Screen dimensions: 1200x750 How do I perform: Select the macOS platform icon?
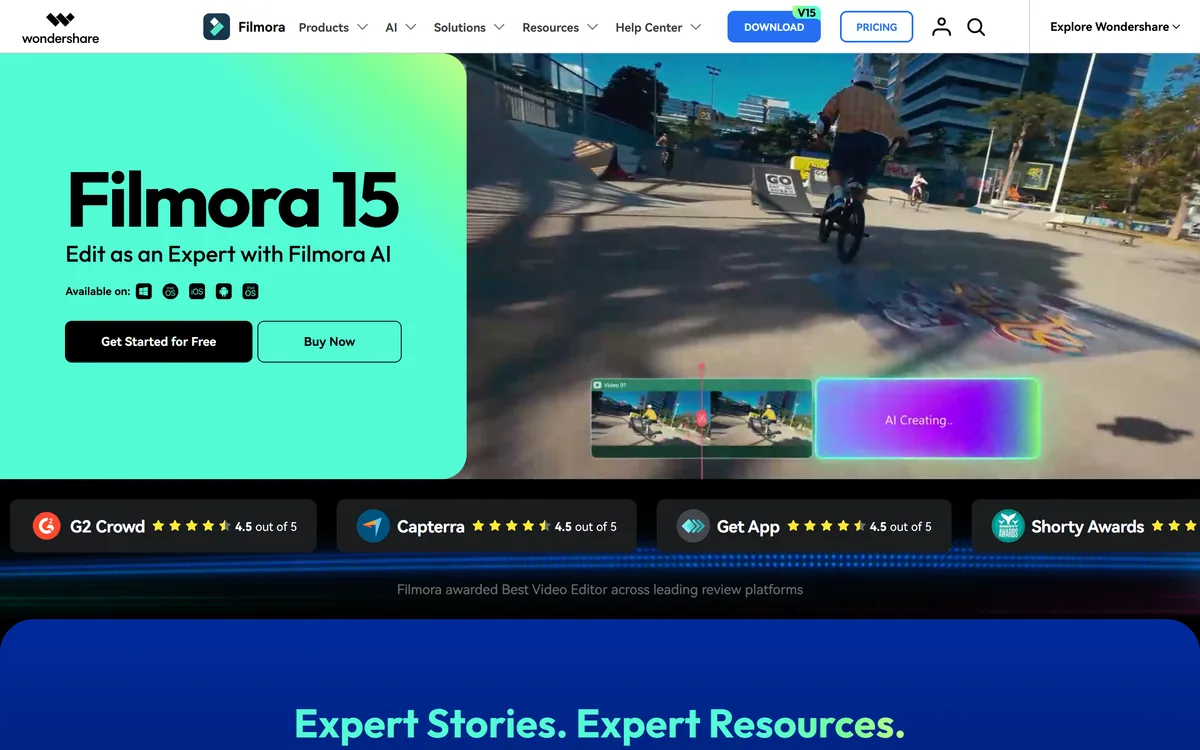171,291
